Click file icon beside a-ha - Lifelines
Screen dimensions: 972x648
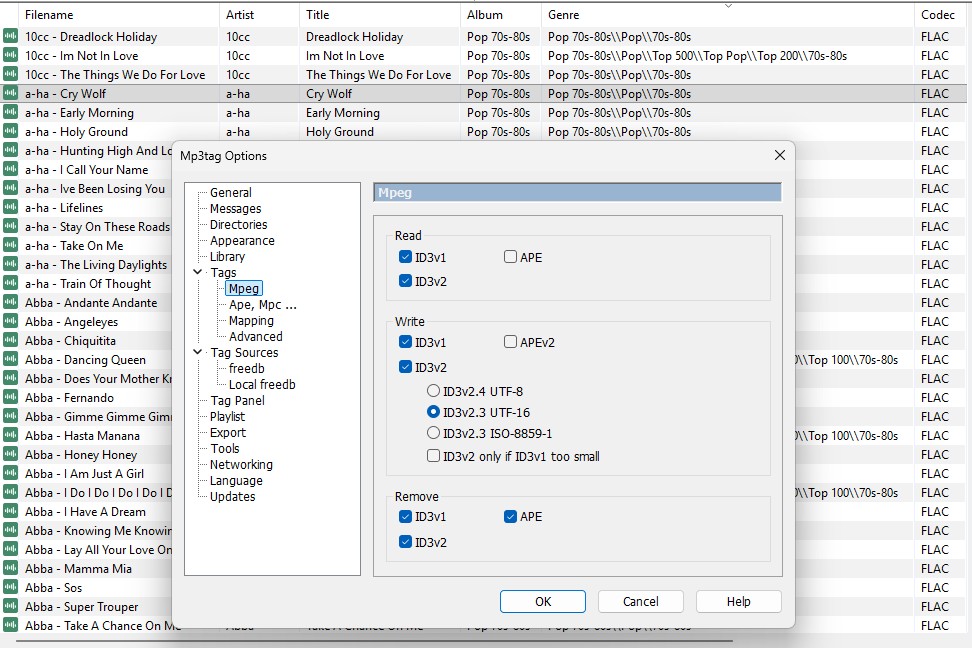click(11, 208)
